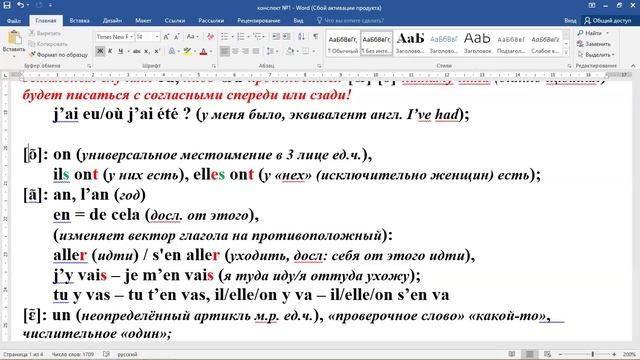Open the font name dropdown (Times New Roman)

131,37
